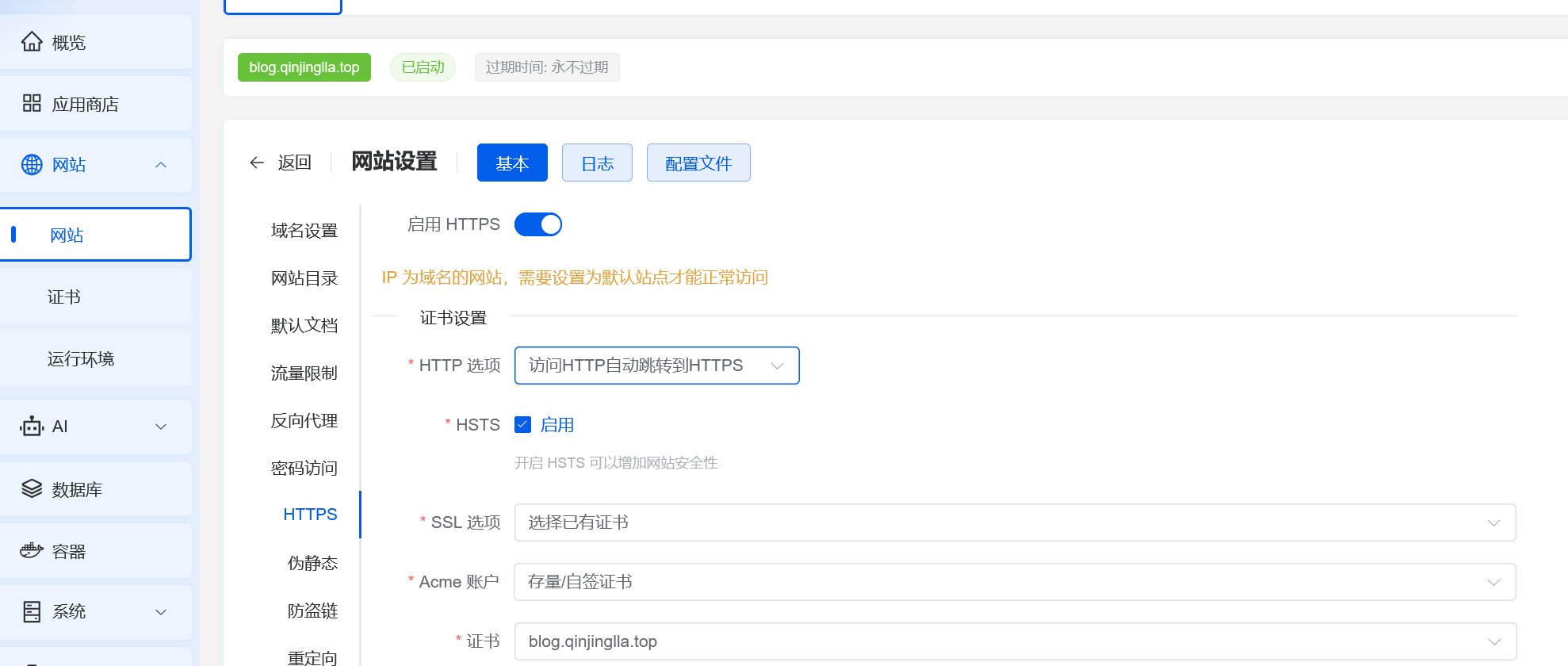Open 数据库 via its layers icon
Viewport: 1568px width, 666px height.
click(x=32, y=488)
